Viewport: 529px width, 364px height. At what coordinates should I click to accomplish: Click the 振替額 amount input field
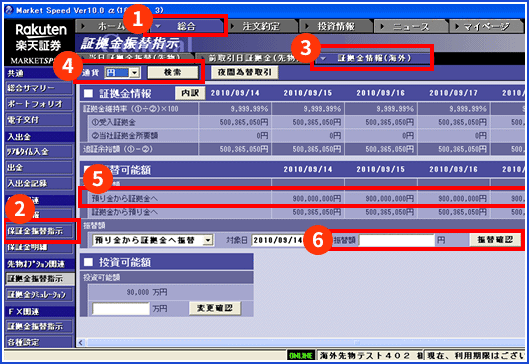[x=396, y=240]
